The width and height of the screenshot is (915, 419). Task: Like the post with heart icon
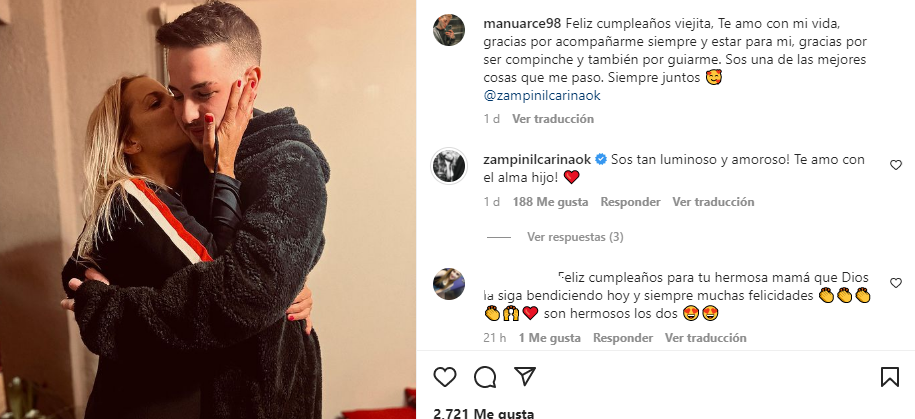tap(445, 377)
